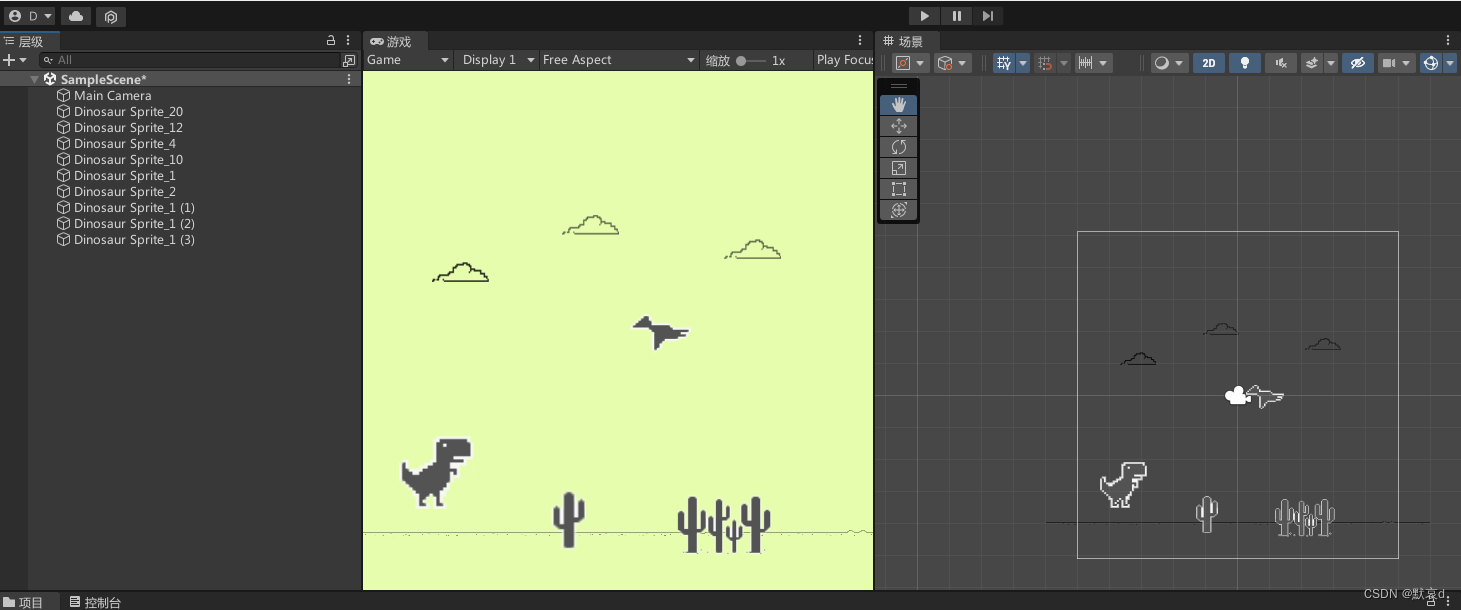Image resolution: width=1461 pixels, height=610 pixels.
Task: Select the Hand view tool
Action: click(x=898, y=105)
